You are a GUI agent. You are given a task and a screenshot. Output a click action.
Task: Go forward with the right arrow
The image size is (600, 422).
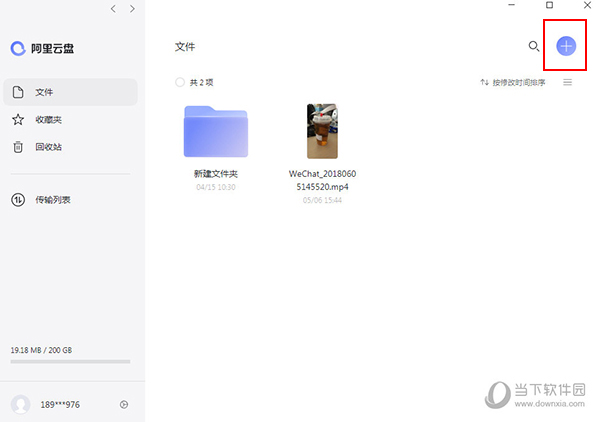point(132,9)
